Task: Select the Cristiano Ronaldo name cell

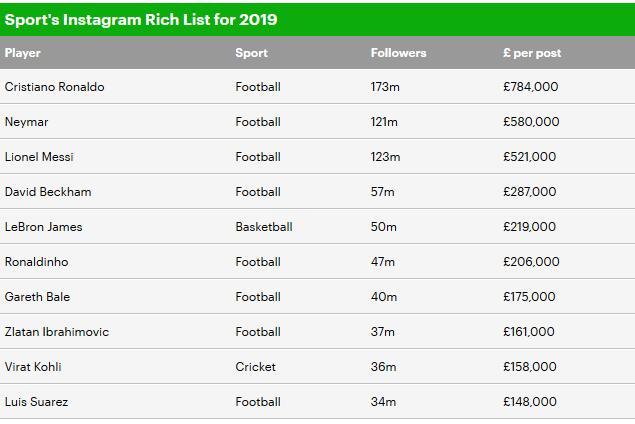Action: tap(54, 87)
